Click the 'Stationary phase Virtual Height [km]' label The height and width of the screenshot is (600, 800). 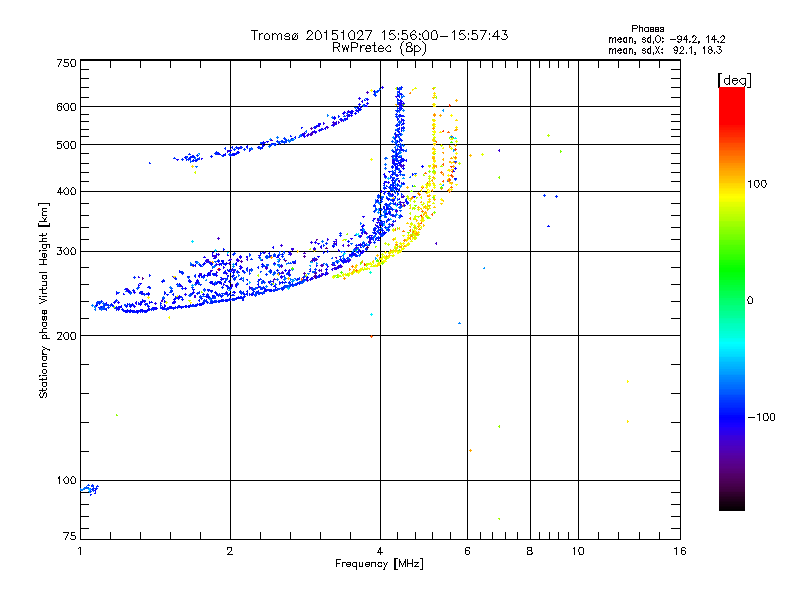(x=44, y=301)
